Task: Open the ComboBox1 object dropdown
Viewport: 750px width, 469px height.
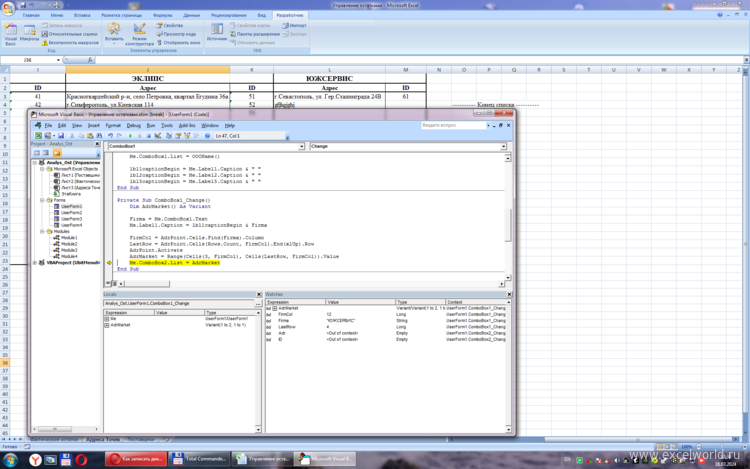Action: (301, 146)
